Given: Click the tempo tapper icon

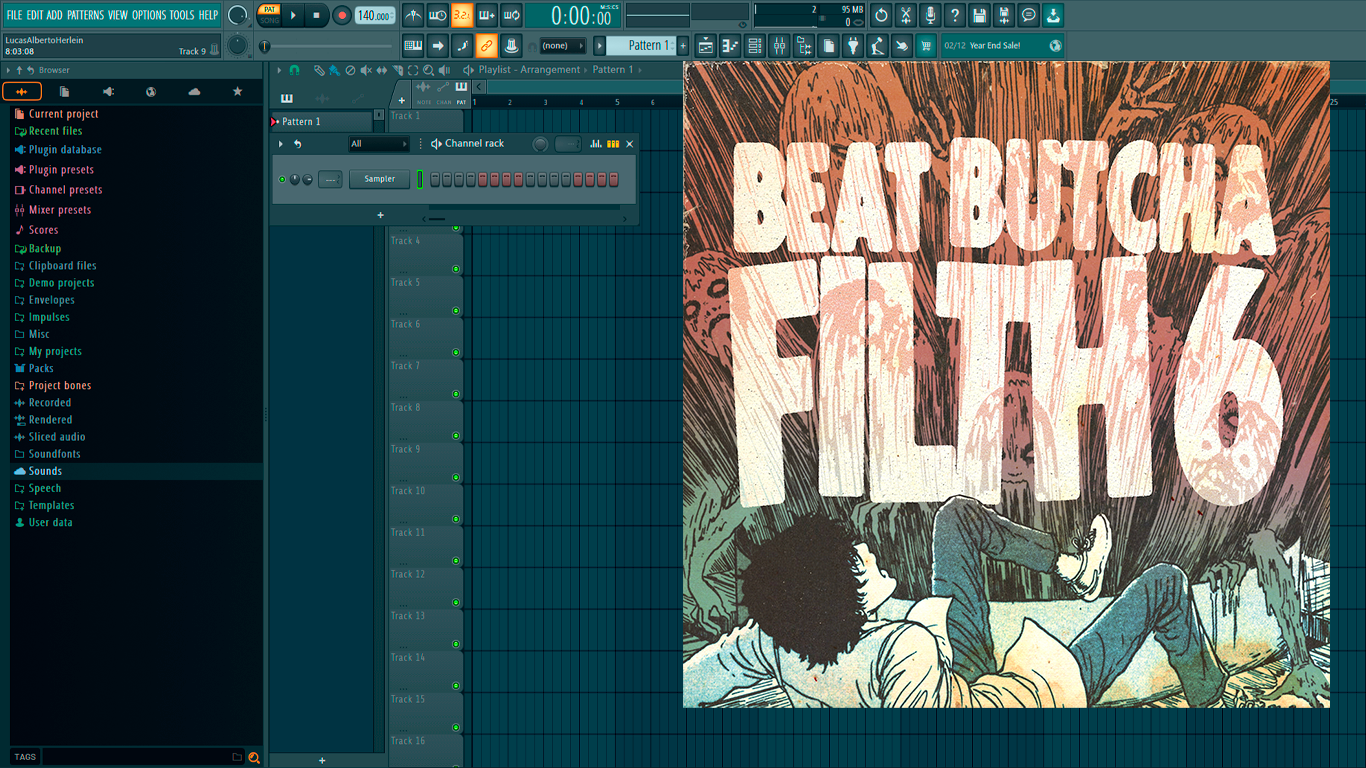Looking at the screenshot, I should click(x=877, y=45).
